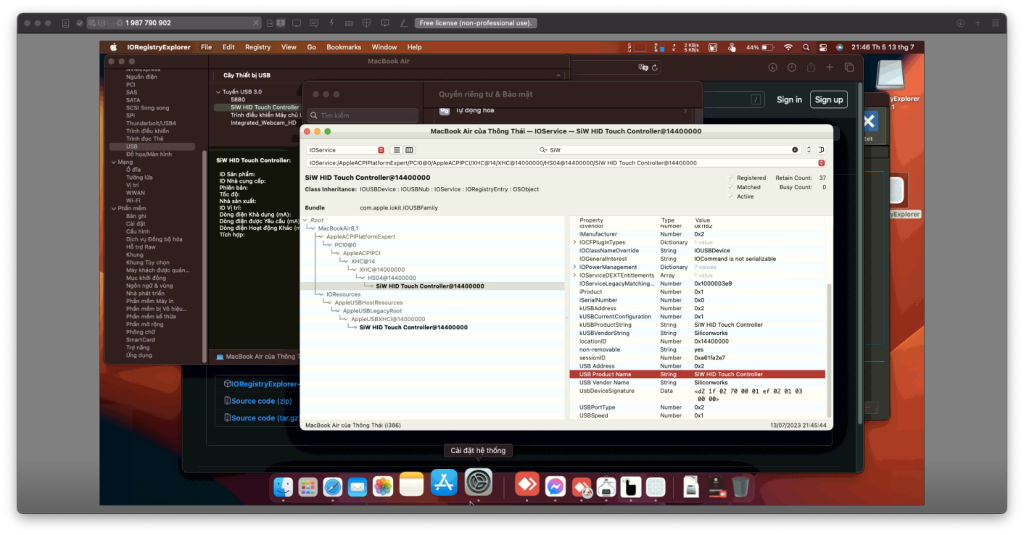Screen dimensions: 1024x535
Task: Select XHC@14 in the registry tree
Action: (x=362, y=261)
